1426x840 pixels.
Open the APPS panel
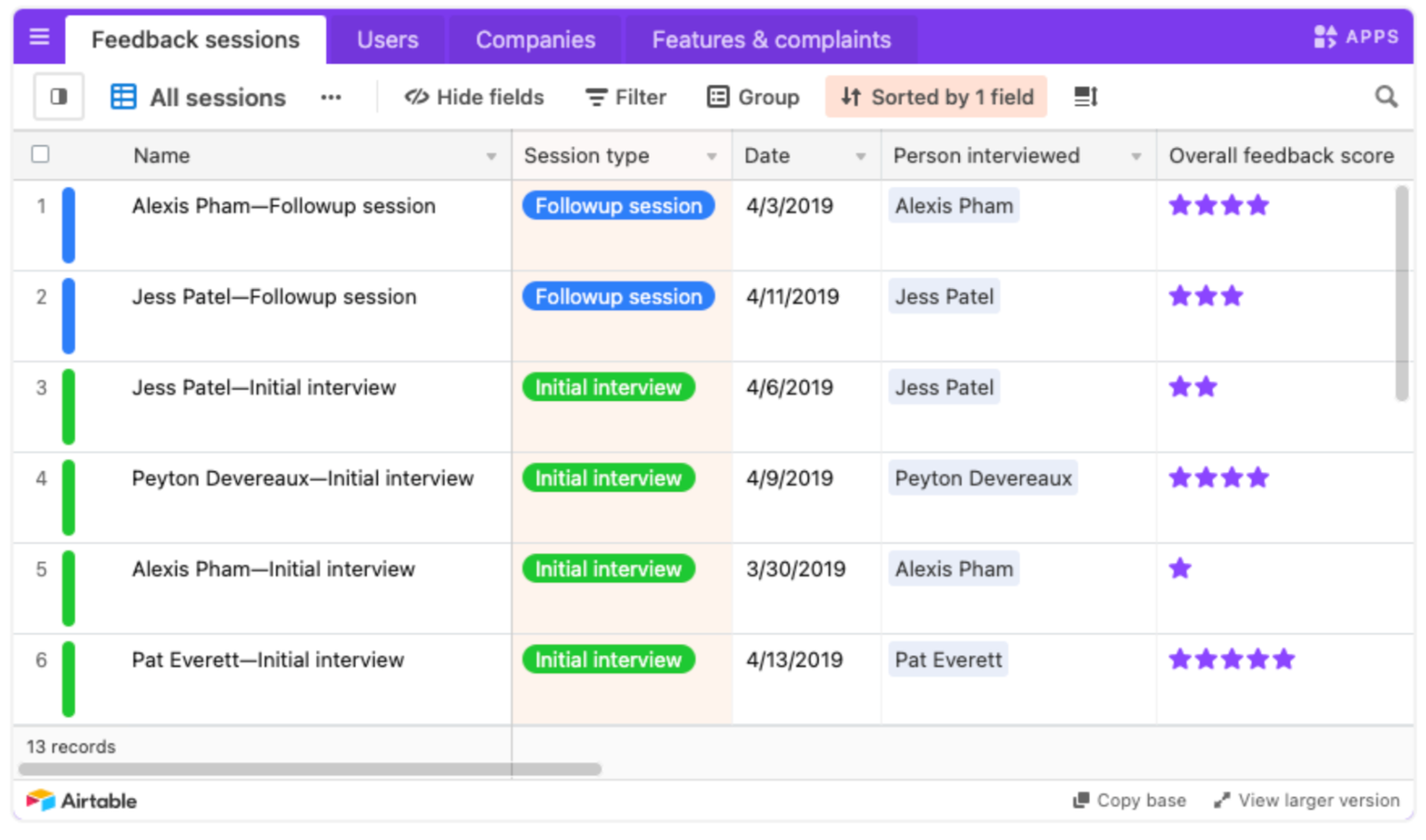coord(1356,37)
